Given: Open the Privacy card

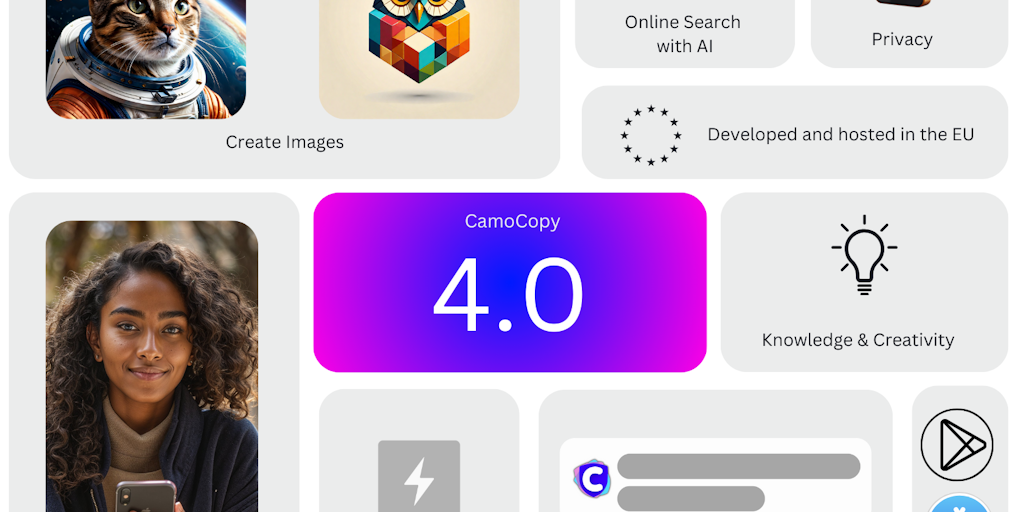Looking at the screenshot, I should (x=909, y=33).
